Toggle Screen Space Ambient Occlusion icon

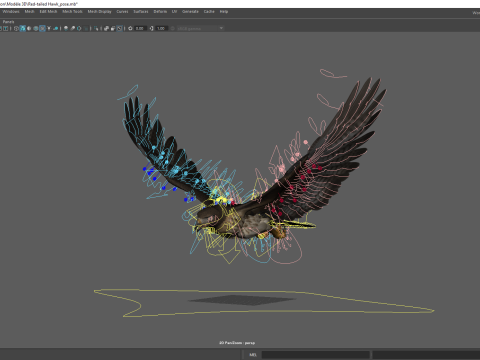[x=66, y=28]
